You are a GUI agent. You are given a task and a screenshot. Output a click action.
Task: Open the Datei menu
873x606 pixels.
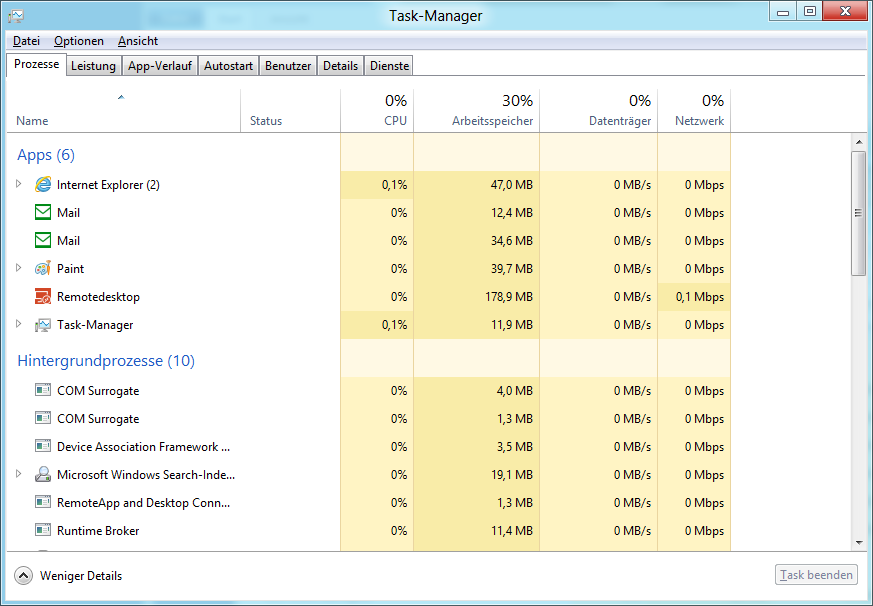pyautogui.click(x=26, y=41)
